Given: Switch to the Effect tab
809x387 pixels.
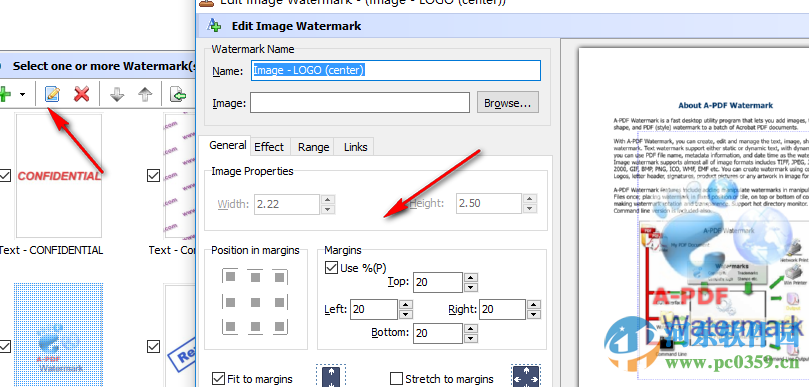Looking at the screenshot, I should 269,147.
